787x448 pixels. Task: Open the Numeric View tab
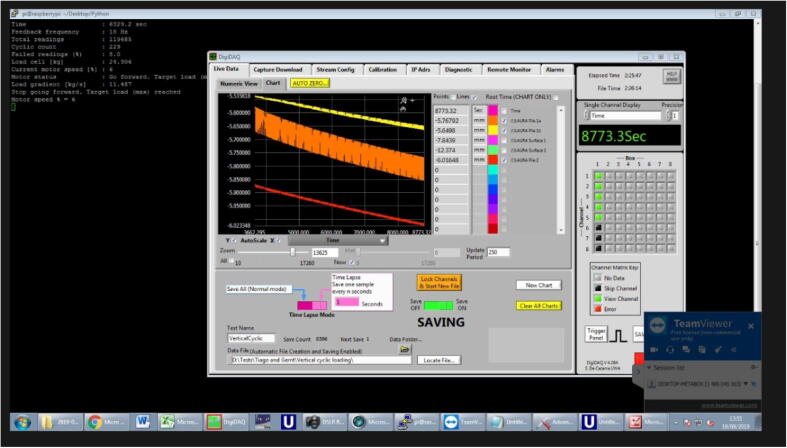238,83
